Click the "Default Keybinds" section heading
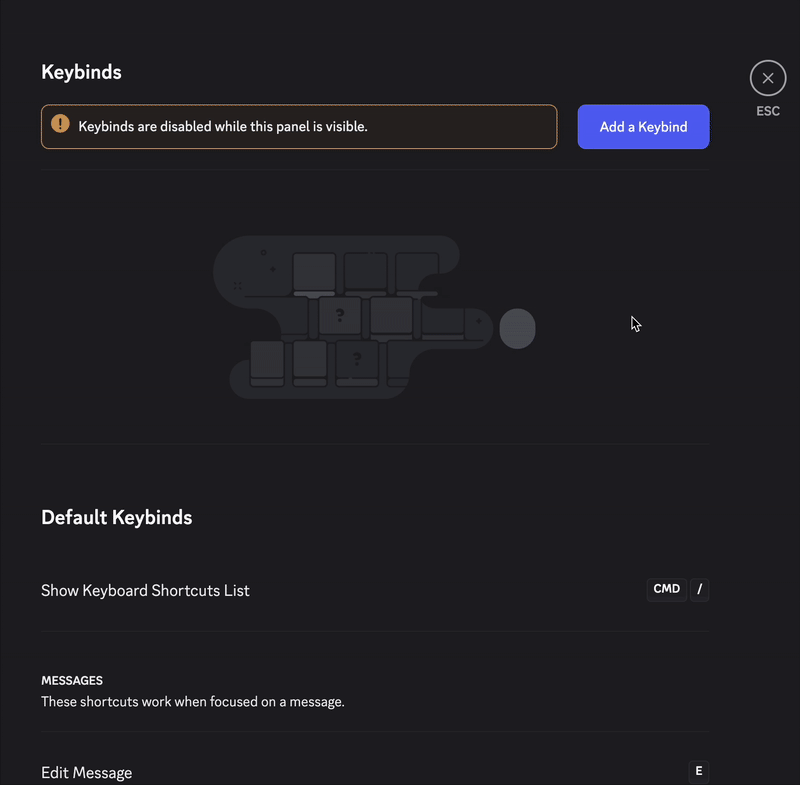 click(116, 518)
